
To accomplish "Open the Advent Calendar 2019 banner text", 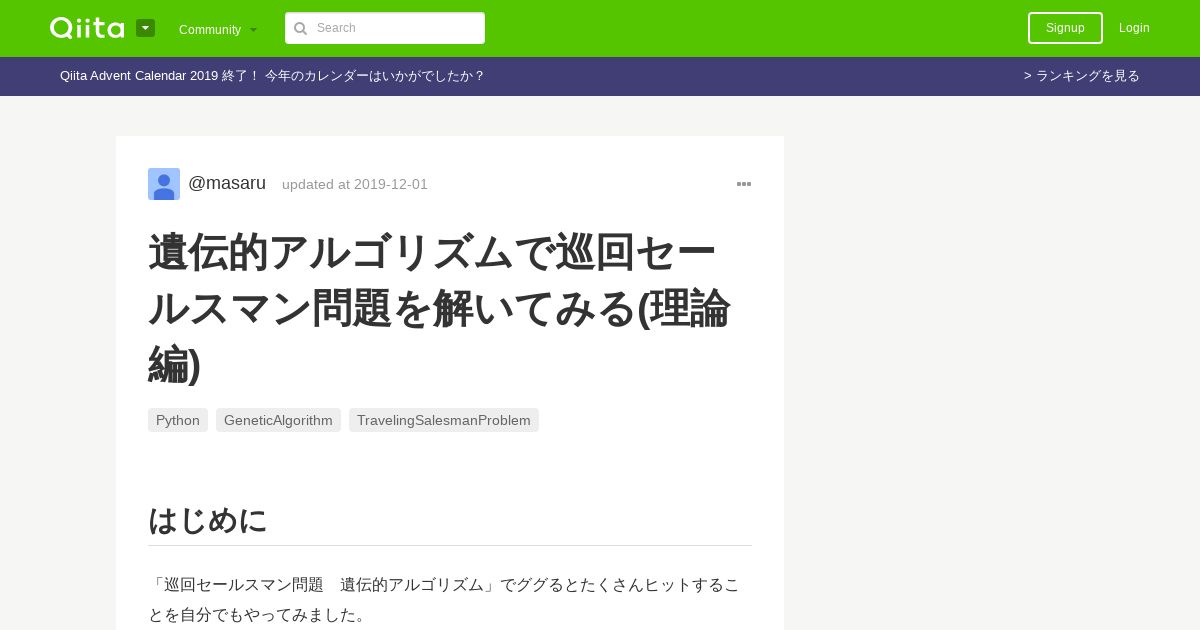I will click(272, 76).
